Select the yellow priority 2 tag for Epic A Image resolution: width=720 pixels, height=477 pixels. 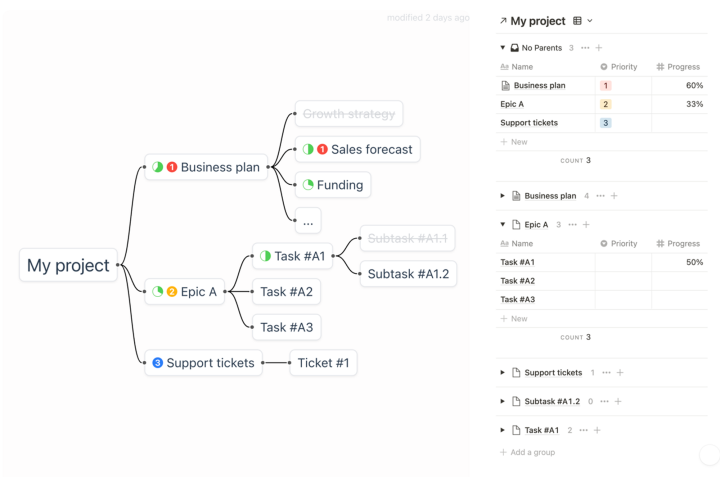606,104
